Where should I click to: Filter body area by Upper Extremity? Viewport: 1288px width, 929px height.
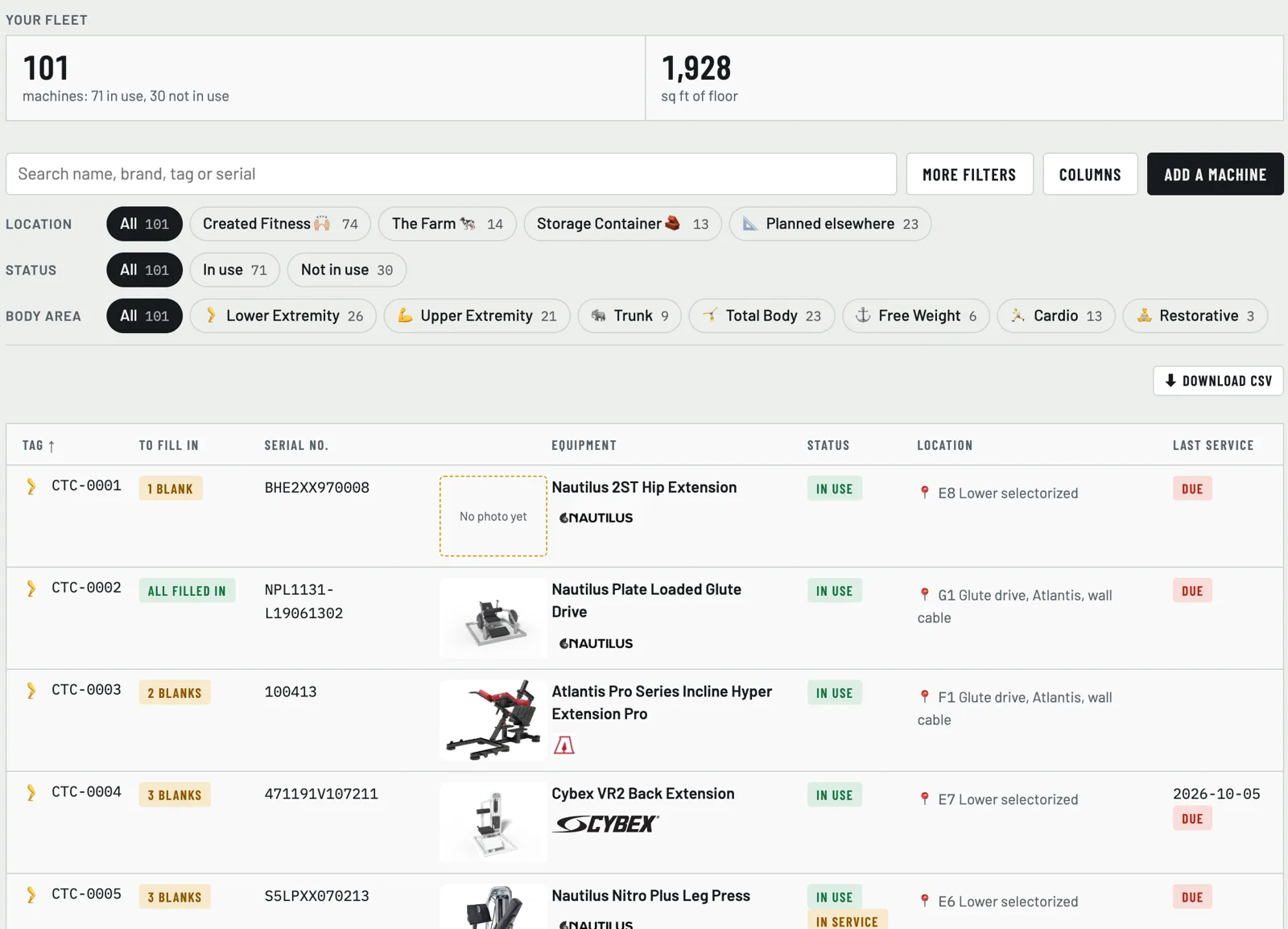[477, 316]
